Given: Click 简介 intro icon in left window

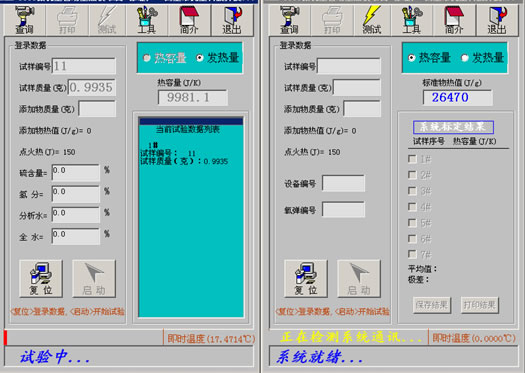Looking at the screenshot, I should 189,20.
